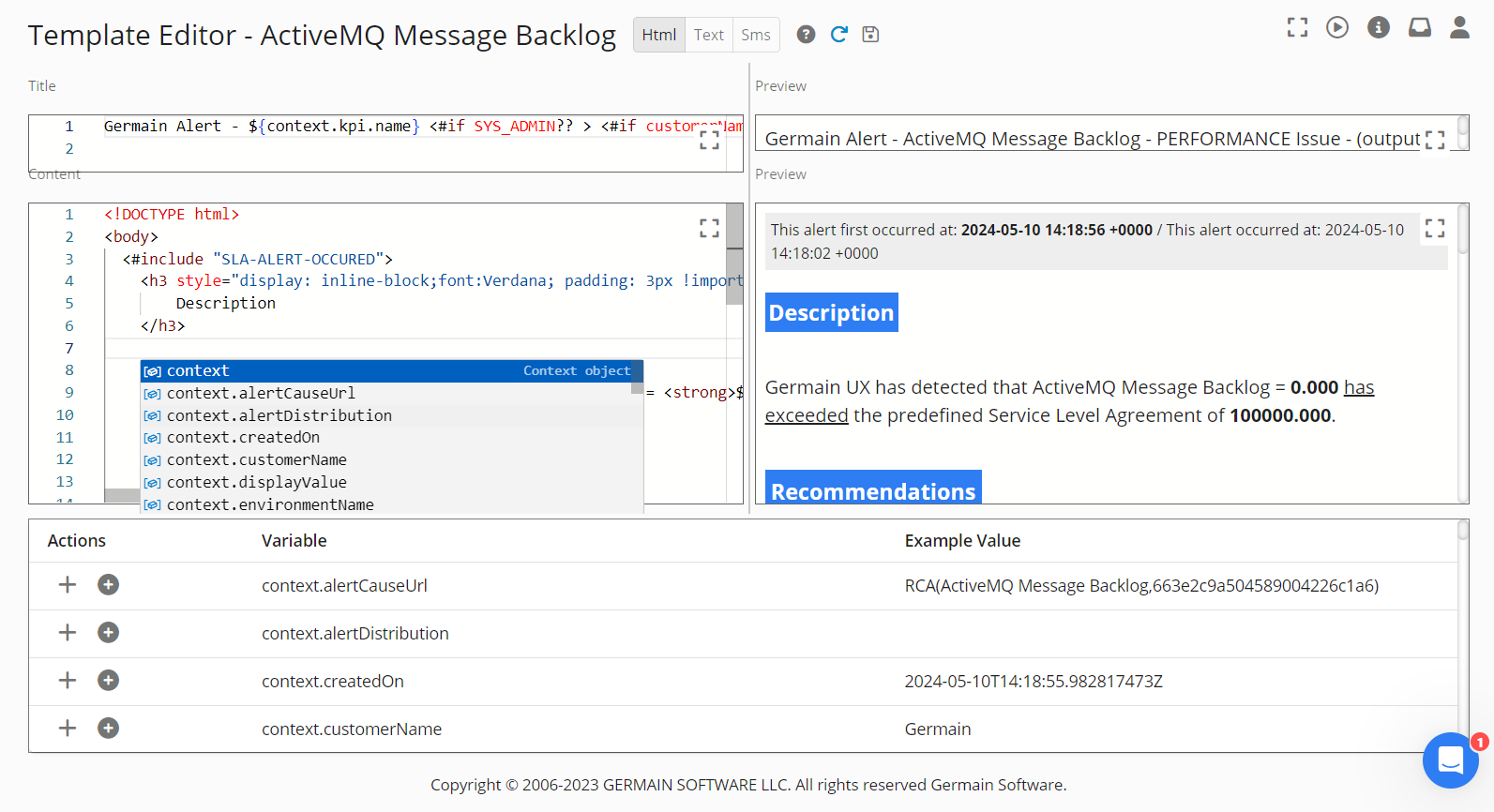Click the save template icon
The height and width of the screenshot is (812, 1494).
point(870,35)
